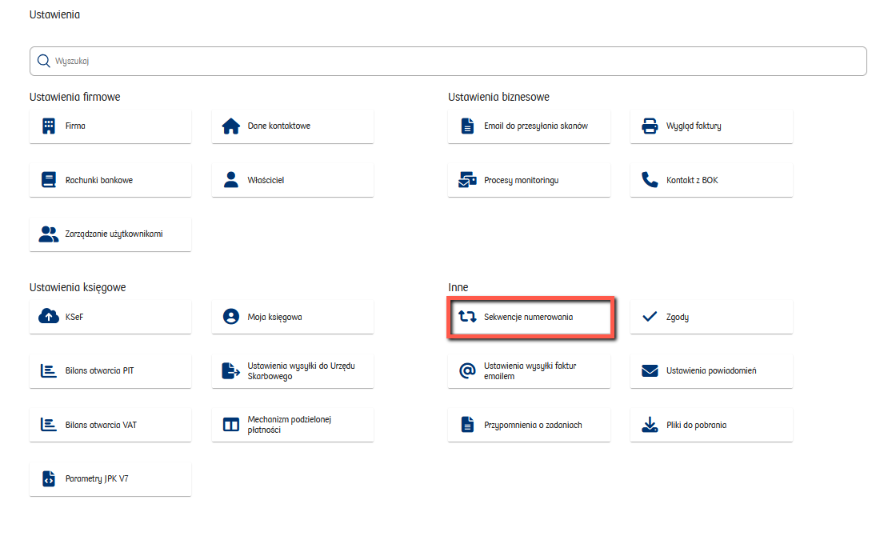Open Zgody settings
This screenshot has width=876, height=533.
[712, 317]
